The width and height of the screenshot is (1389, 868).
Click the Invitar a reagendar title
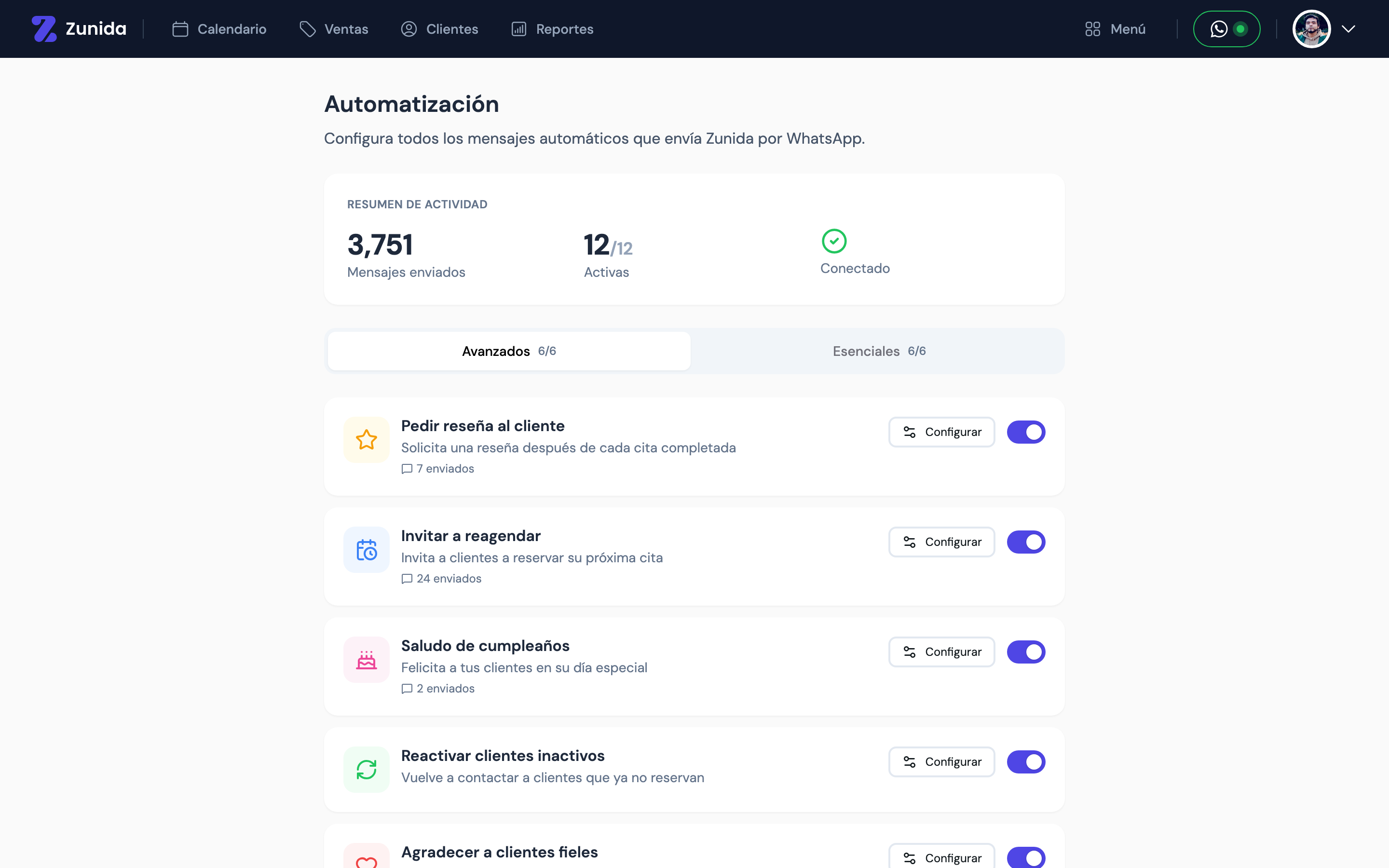coord(471,536)
